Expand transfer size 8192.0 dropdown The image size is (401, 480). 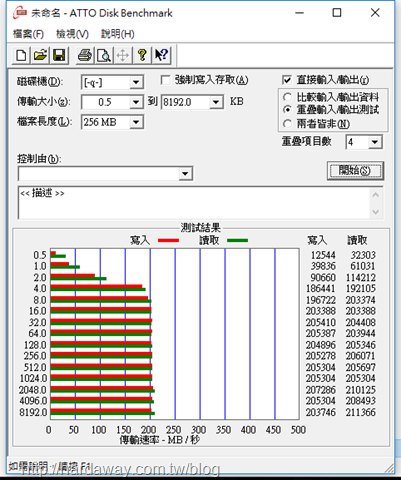pyautogui.click(x=216, y=102)
